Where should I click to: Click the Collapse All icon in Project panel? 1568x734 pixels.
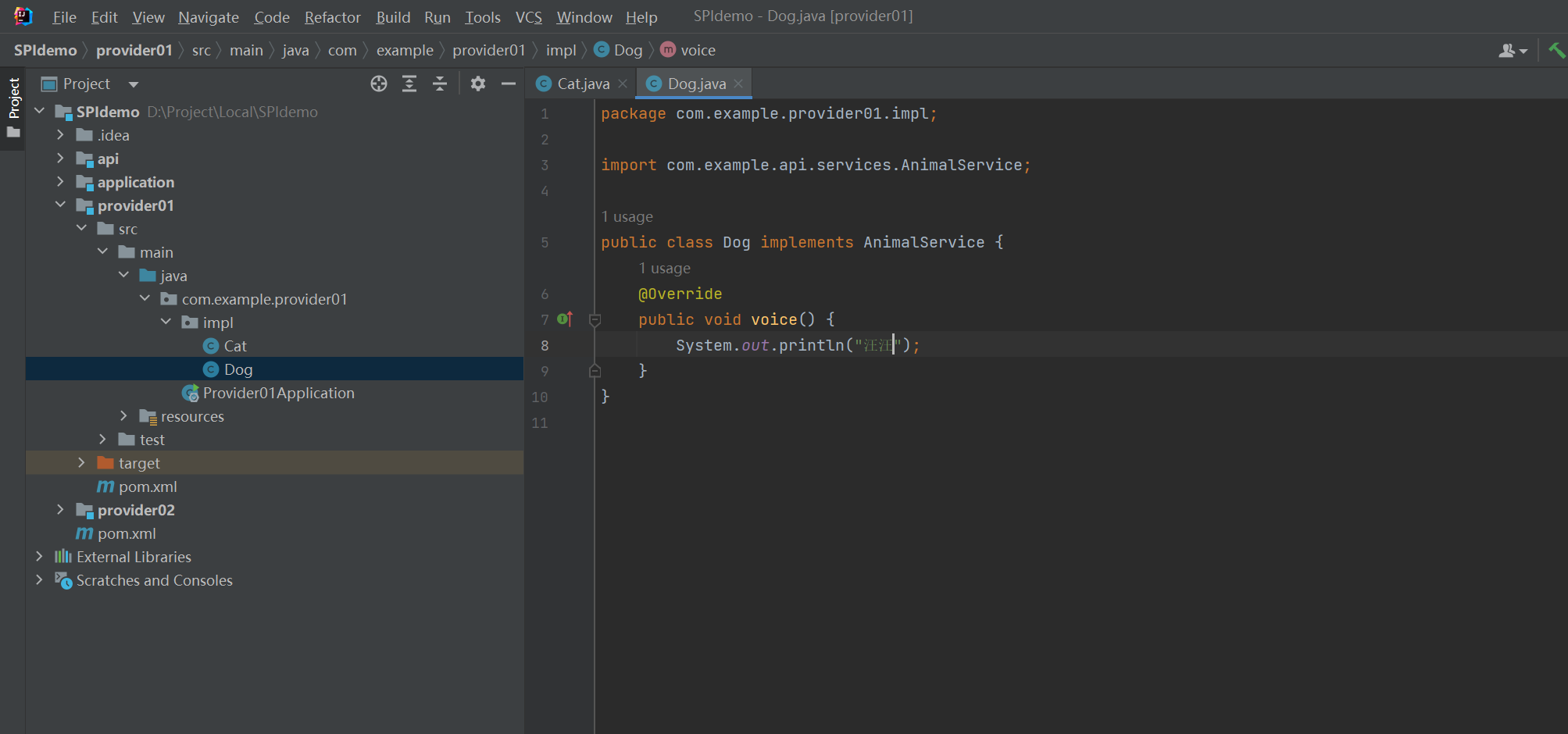click(440, 84)
